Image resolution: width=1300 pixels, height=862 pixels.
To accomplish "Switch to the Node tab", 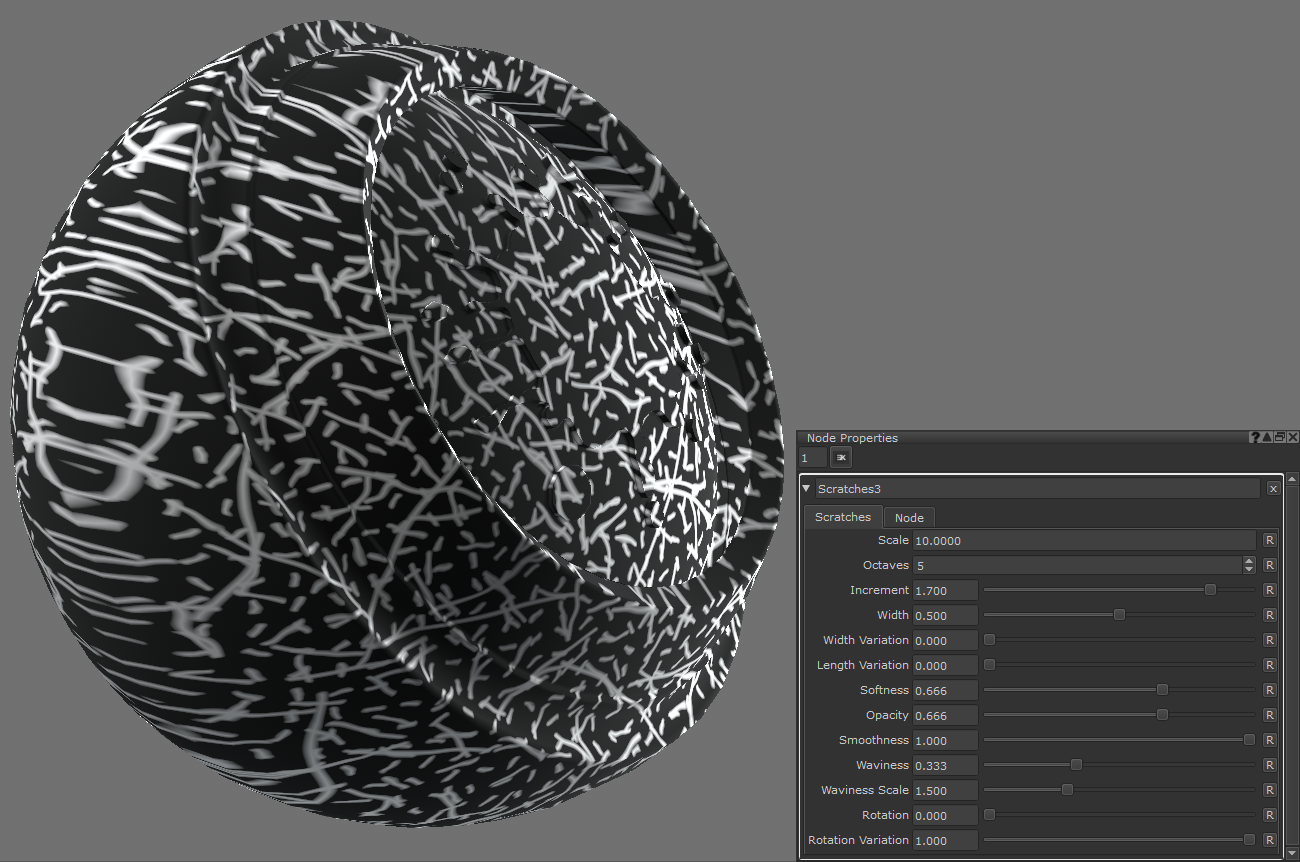I will point(909,517).
